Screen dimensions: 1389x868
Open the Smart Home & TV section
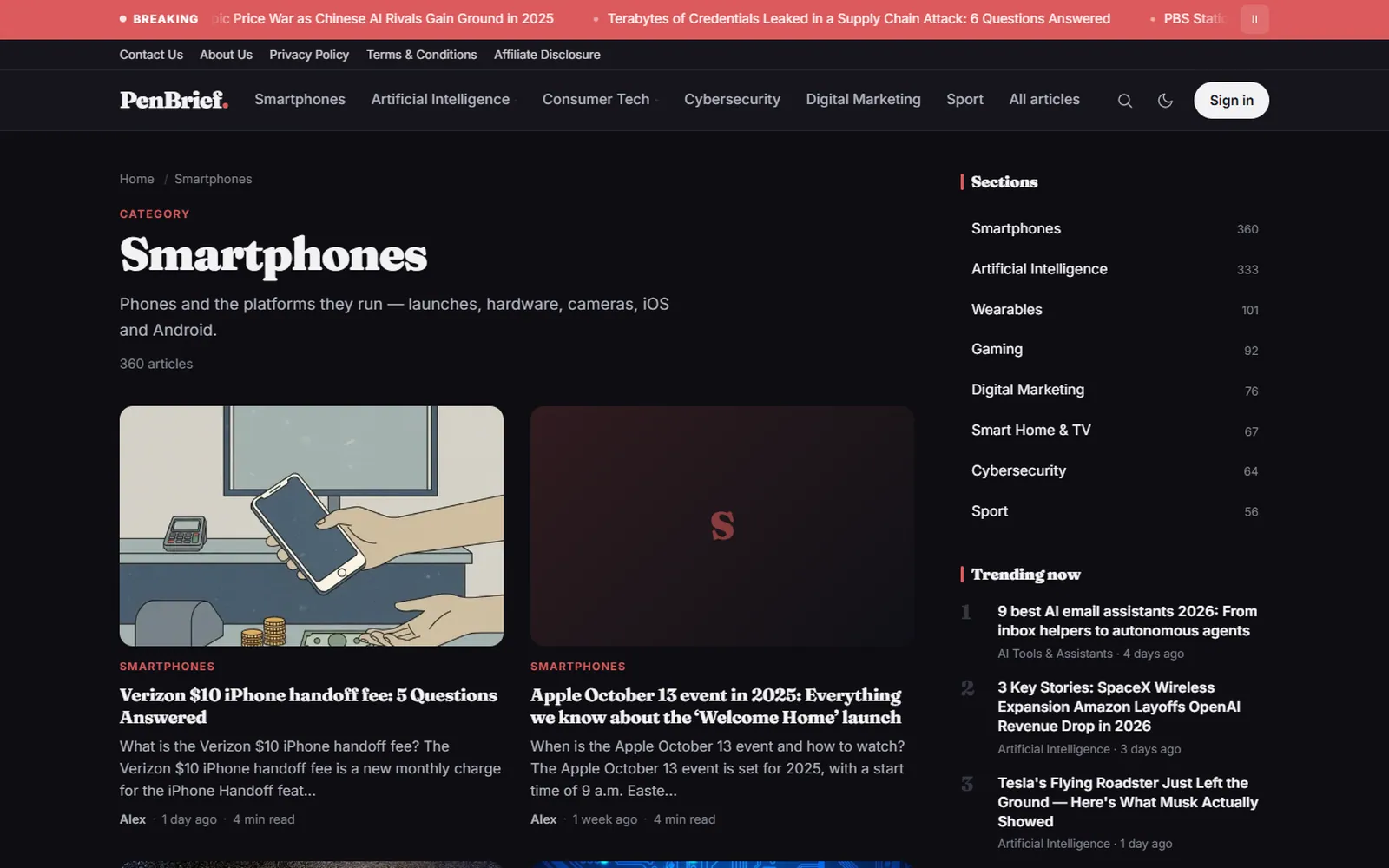pos(1115,430)
